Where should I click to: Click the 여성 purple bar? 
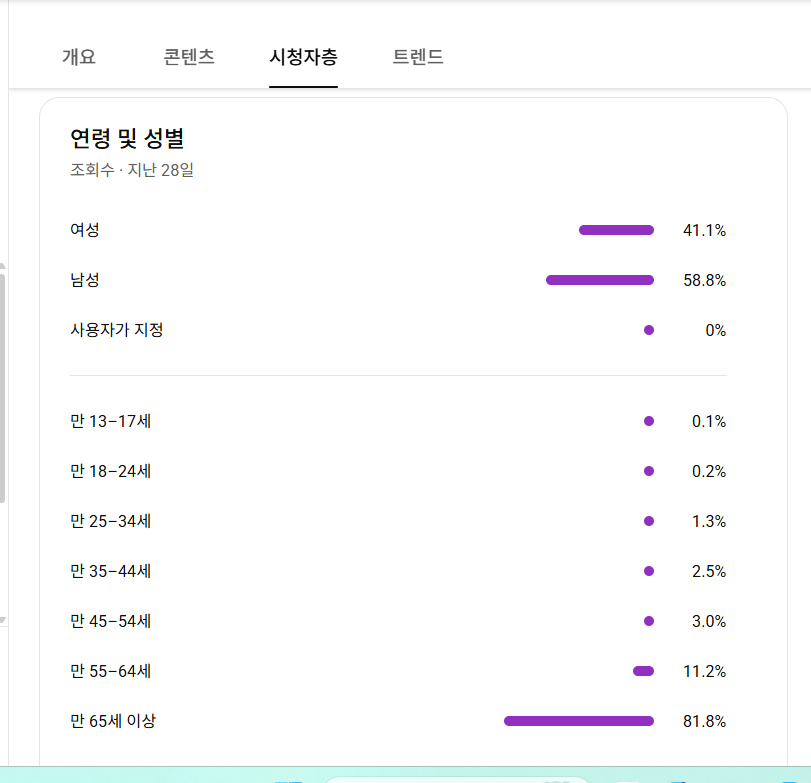pyautogui.click(x=616, y=230)
